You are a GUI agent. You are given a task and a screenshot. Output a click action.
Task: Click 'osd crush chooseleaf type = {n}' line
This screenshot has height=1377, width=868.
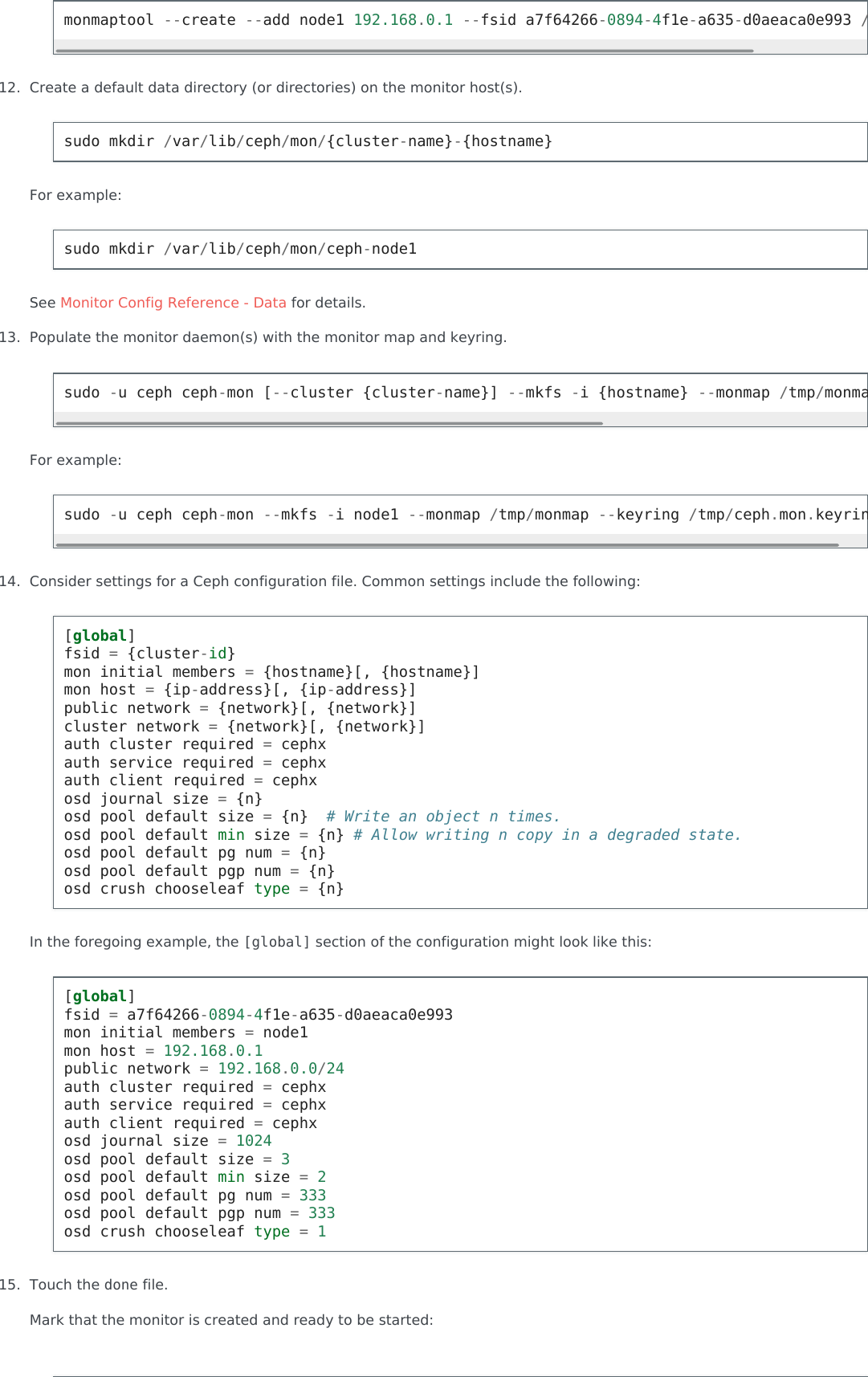click(x=204, y=889)
